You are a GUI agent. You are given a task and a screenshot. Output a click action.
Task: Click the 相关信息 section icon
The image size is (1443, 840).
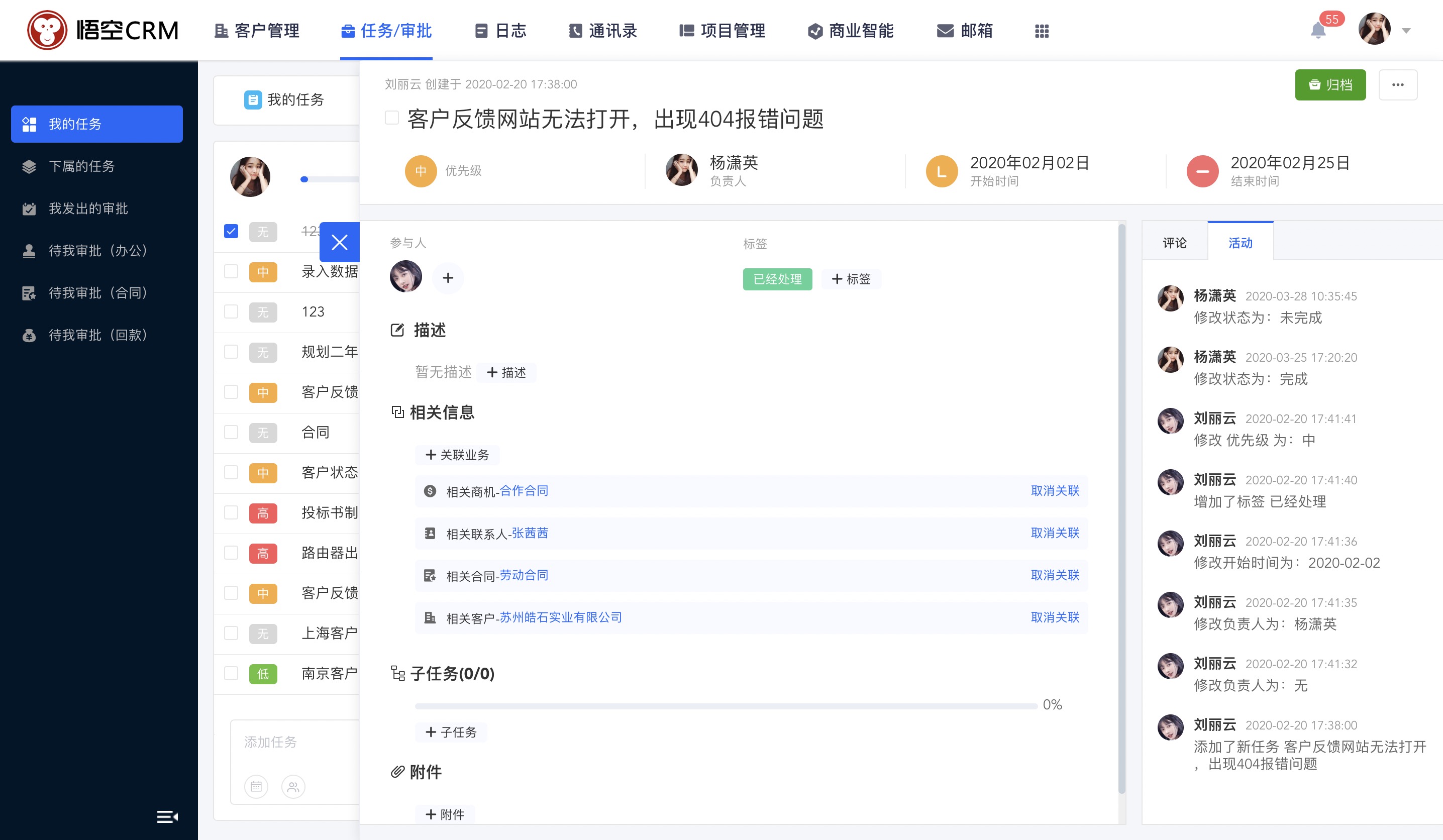(x=397, y=412)
